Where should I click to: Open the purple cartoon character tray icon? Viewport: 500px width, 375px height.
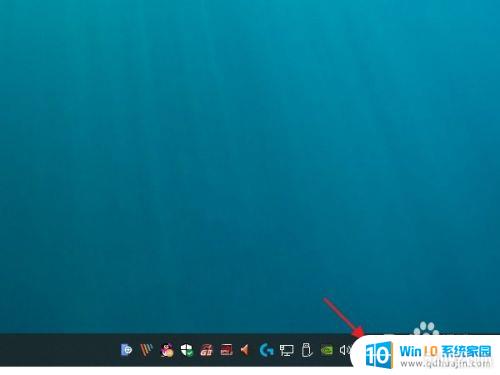pos(167,350)
